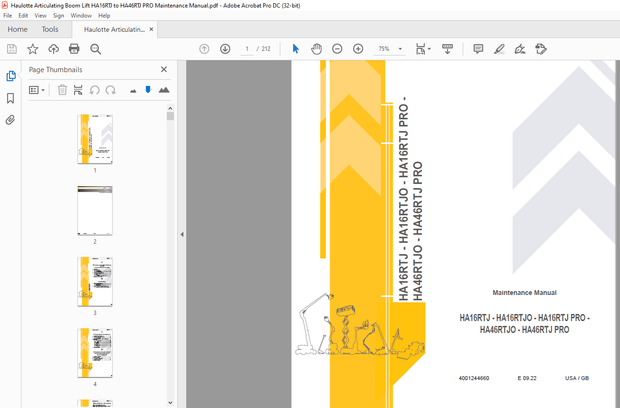Rotate page clockwise
This screenshot has width=620, height=408.
[x=110, y=90]
